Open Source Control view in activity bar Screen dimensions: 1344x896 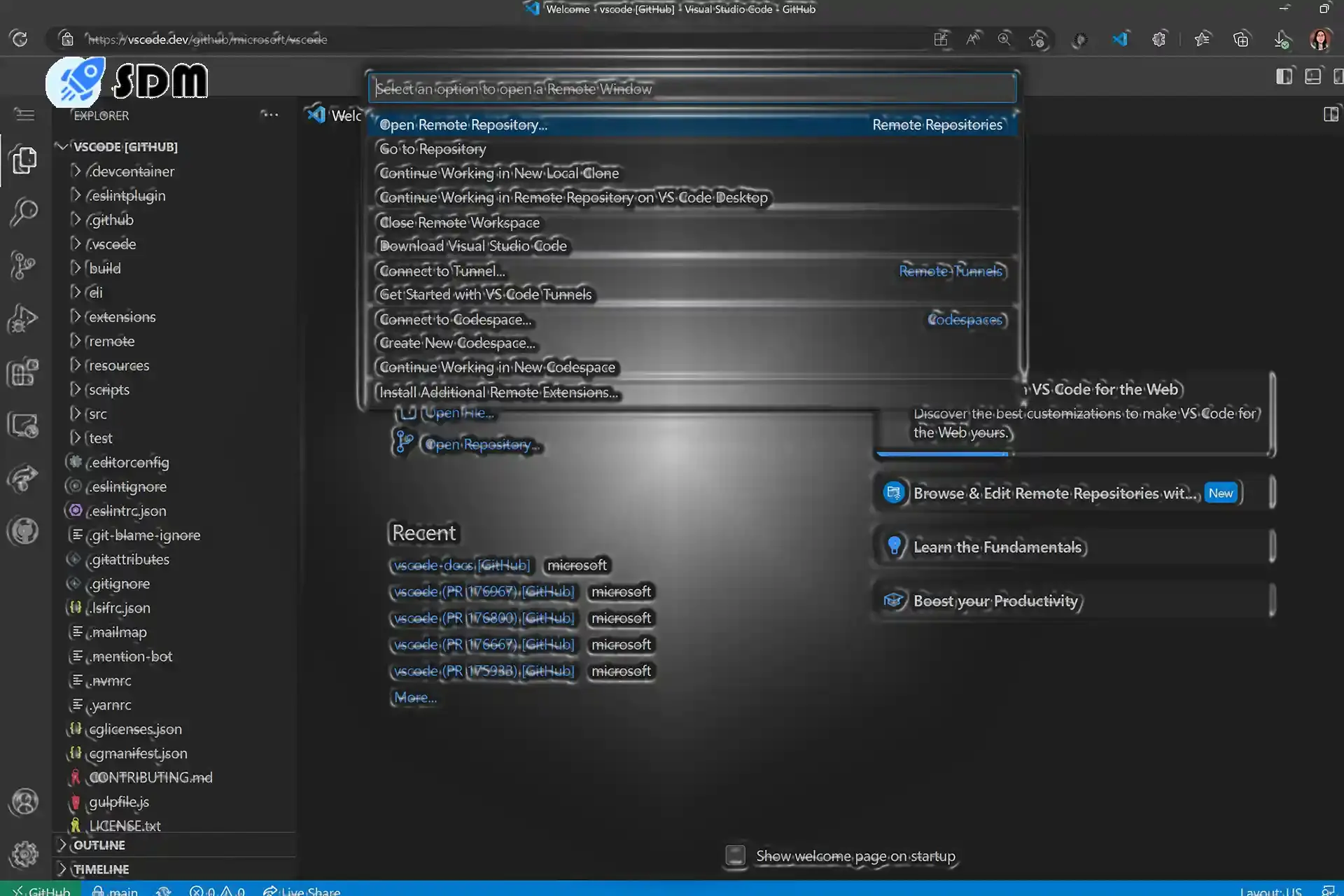(24, 265)
